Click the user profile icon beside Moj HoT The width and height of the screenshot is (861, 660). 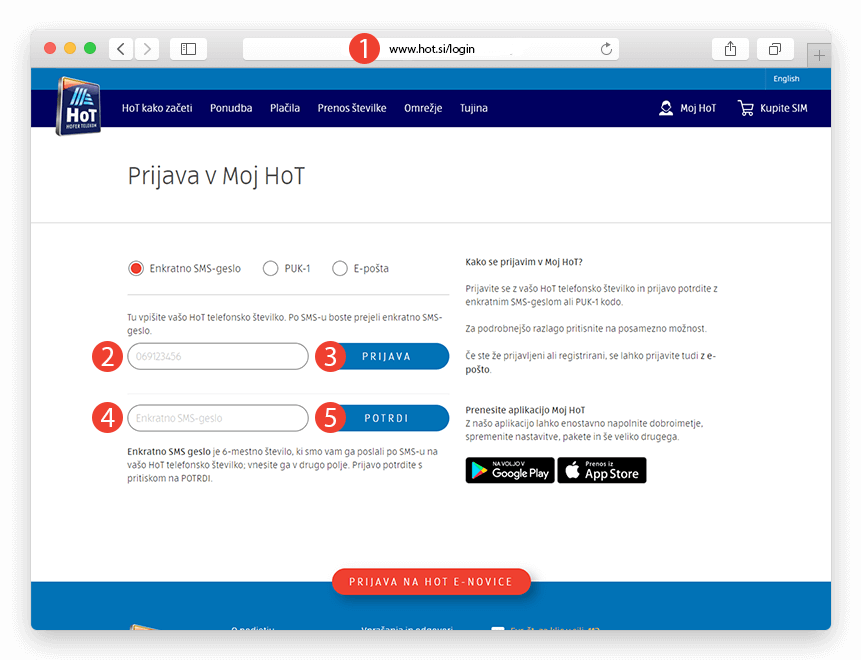tap(666, 108)
